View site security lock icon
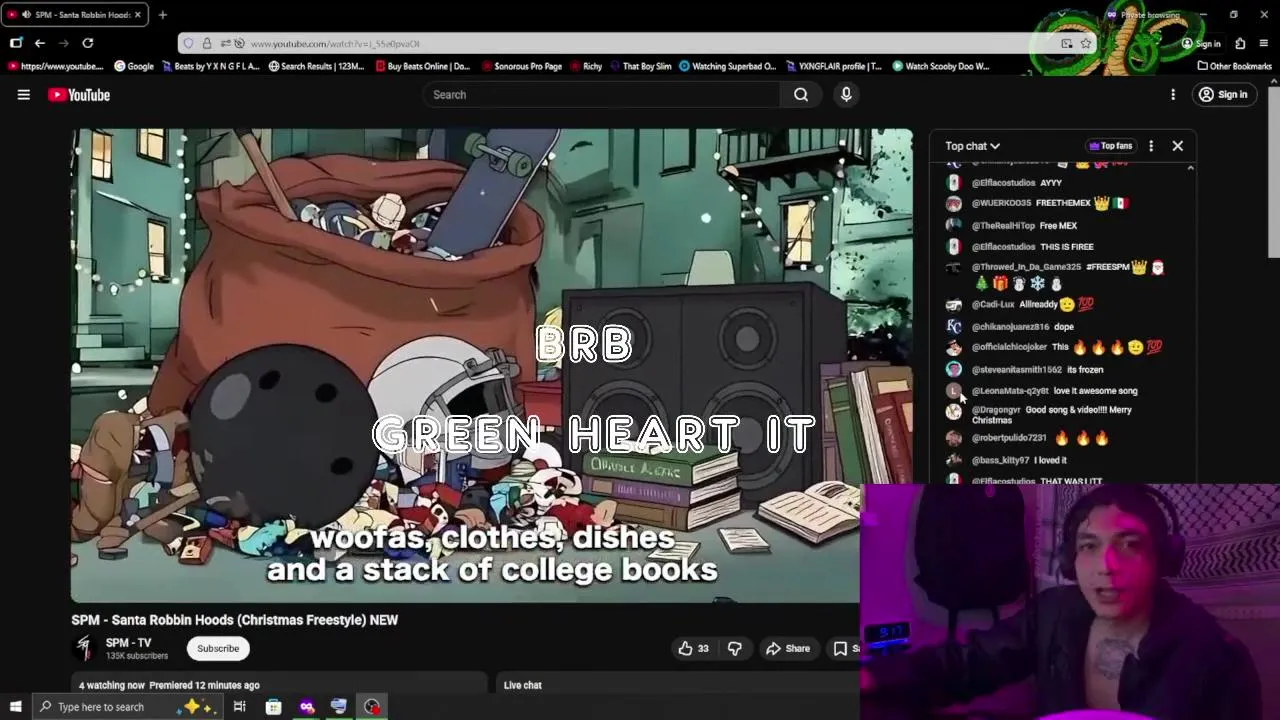 [x=207, y=43]
